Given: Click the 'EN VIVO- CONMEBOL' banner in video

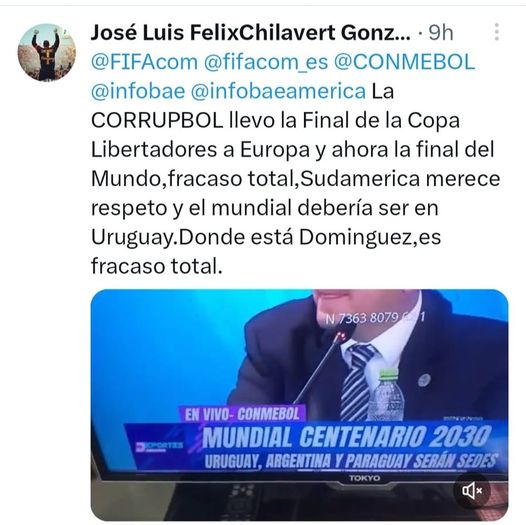Looking at the screenshot, I should (x=242, y=414).
